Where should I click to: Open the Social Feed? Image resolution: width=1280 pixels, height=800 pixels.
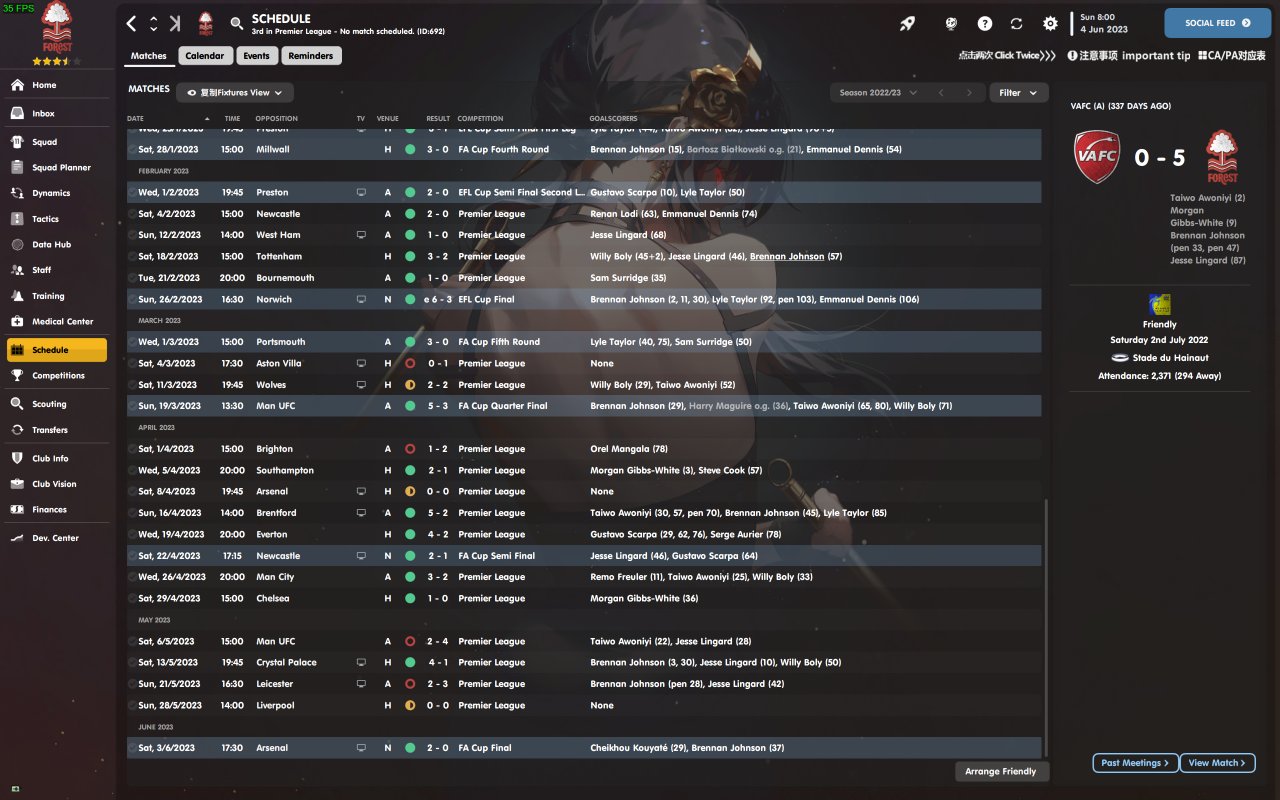(x=1218, y=23)
